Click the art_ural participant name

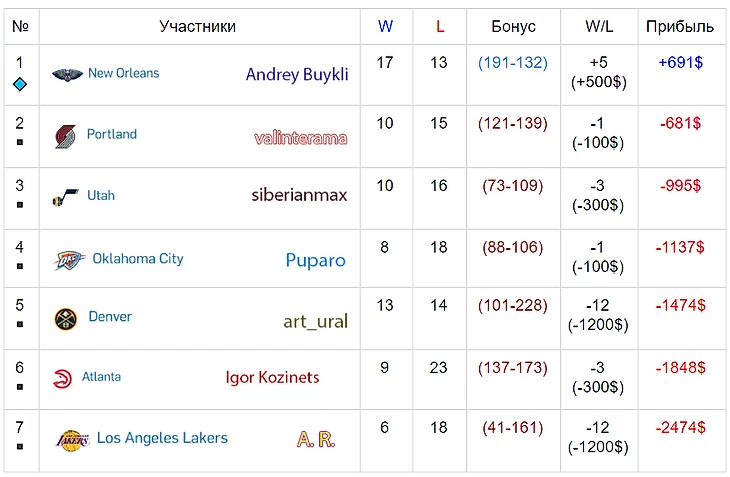tap(315, 321)
